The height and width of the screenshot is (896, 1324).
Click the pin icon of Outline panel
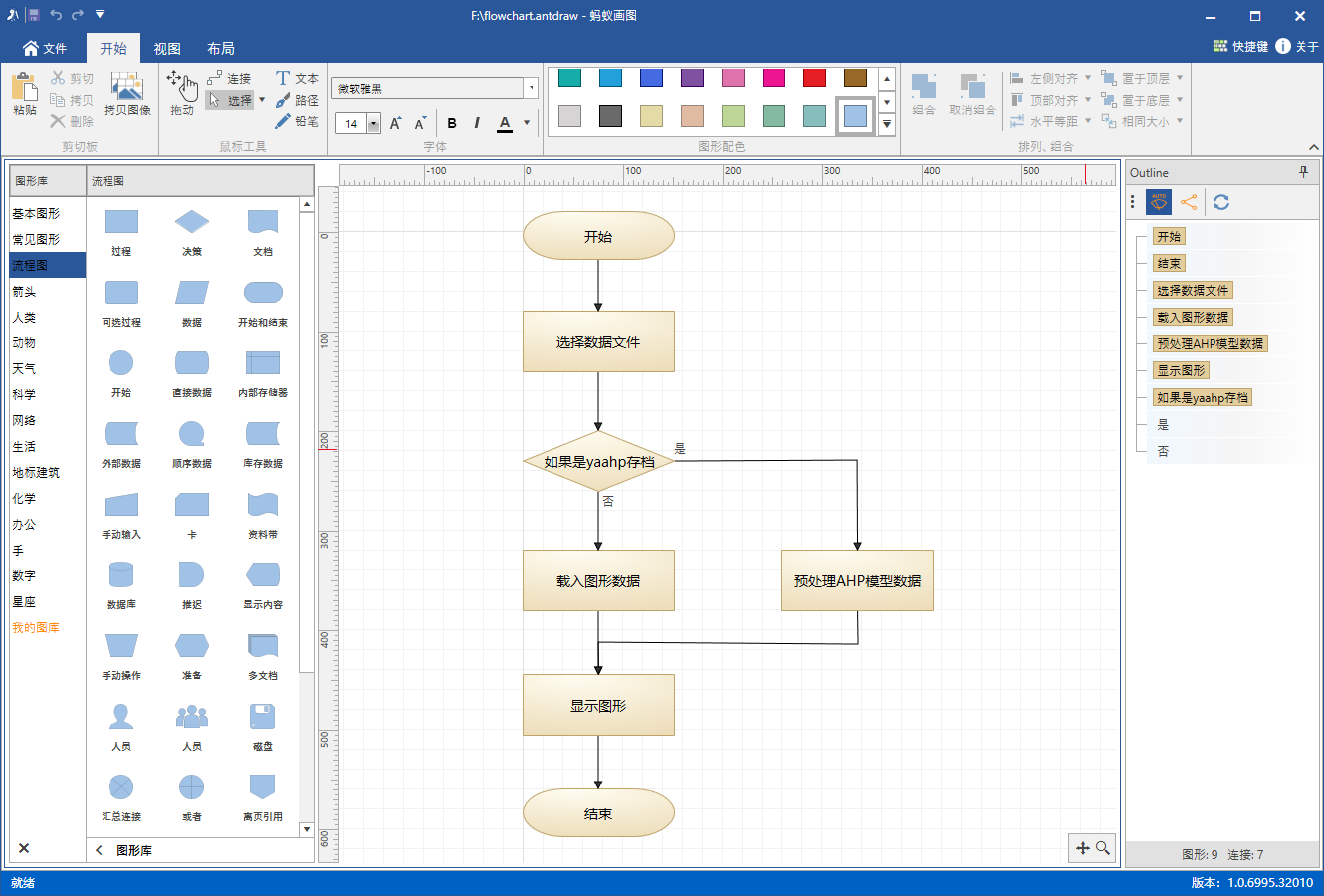tap(1304, 172)
